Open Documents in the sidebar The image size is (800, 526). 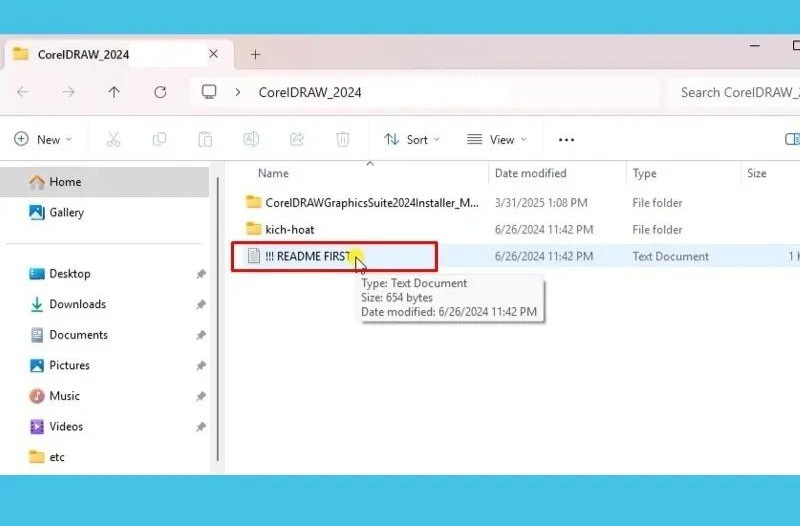[x=79, y=335]
